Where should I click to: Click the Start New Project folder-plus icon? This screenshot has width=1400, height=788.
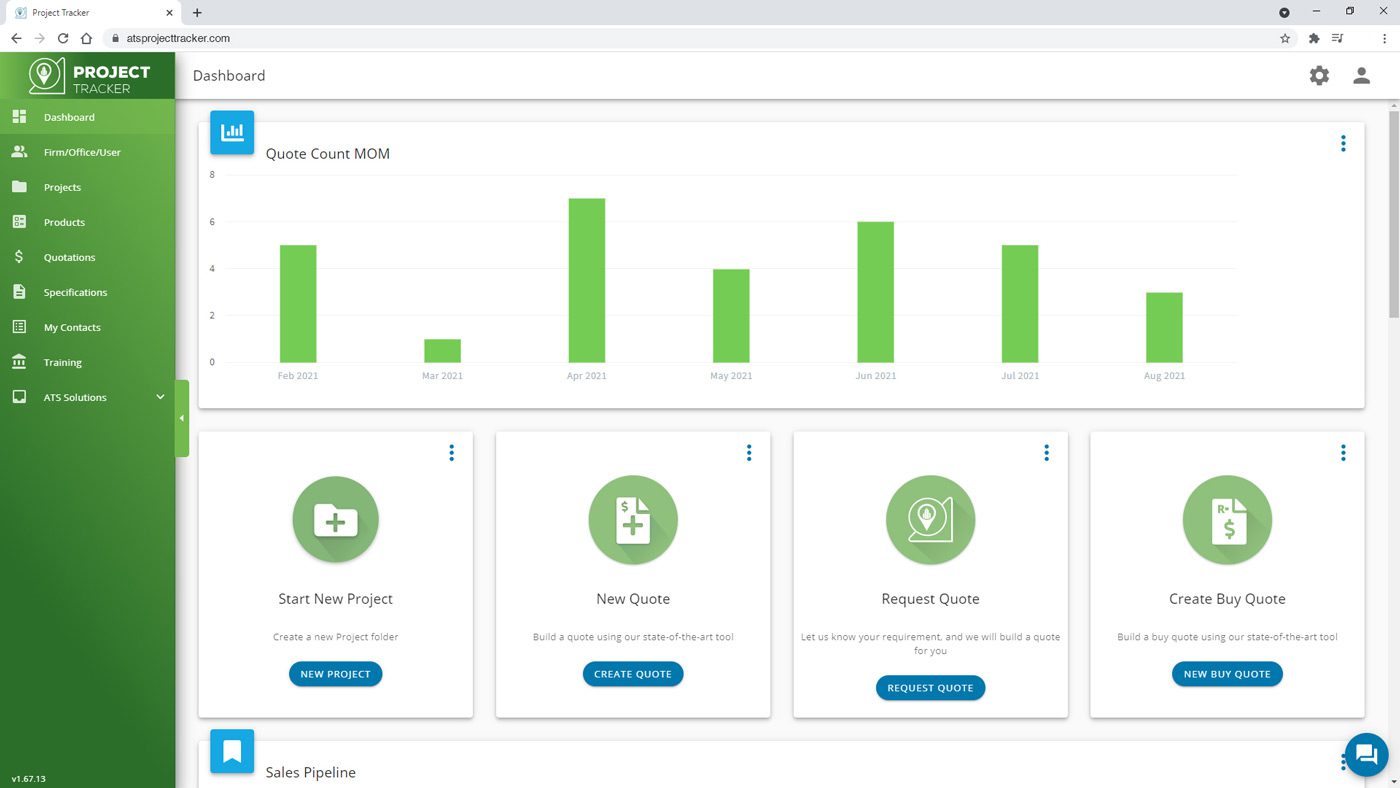tap(336, 520)
